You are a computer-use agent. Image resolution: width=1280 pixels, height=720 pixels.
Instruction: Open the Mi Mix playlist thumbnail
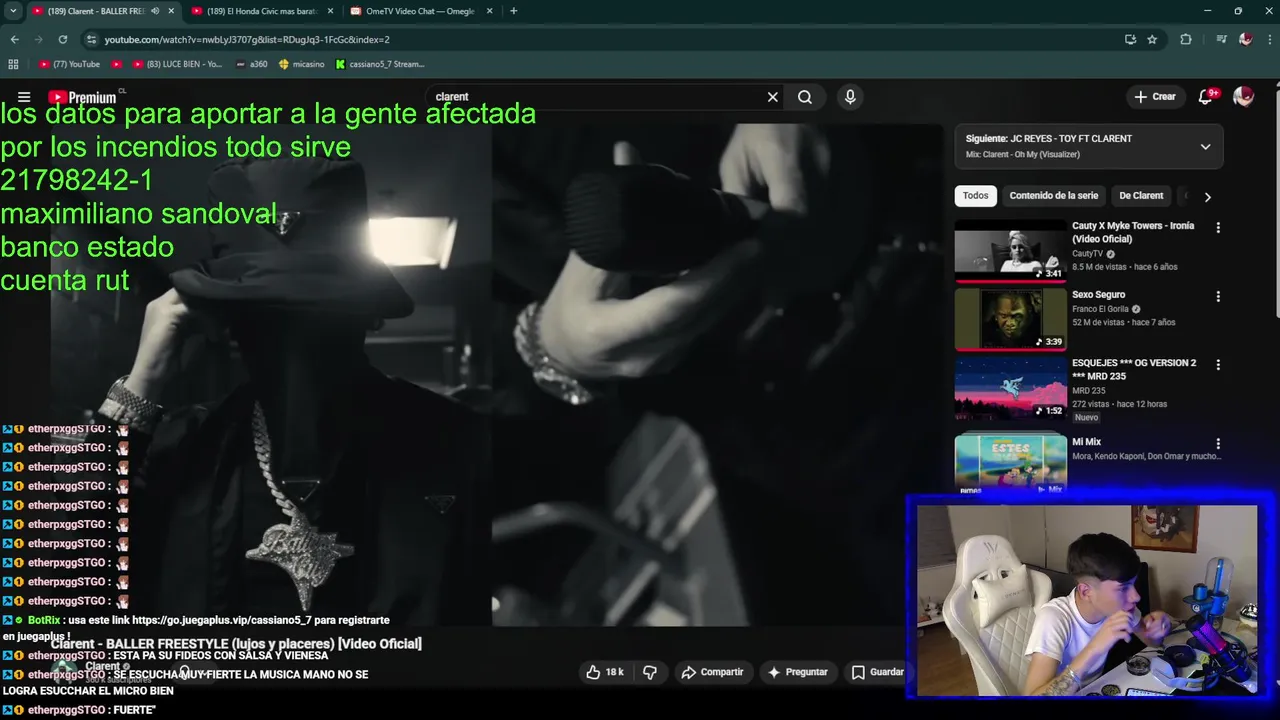1010,464
